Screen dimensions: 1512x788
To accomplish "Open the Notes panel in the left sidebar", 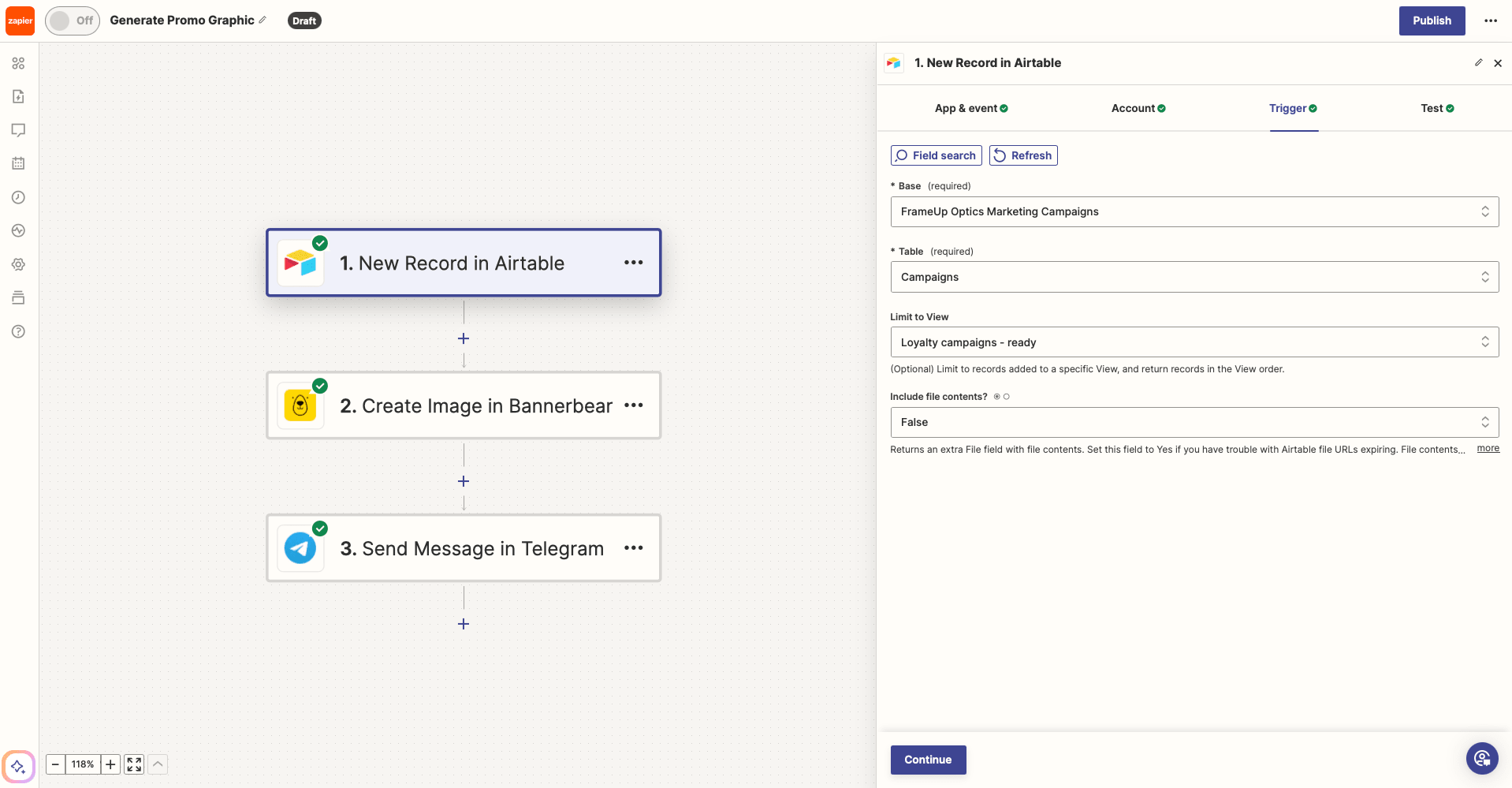I will [x=18, y=96].
